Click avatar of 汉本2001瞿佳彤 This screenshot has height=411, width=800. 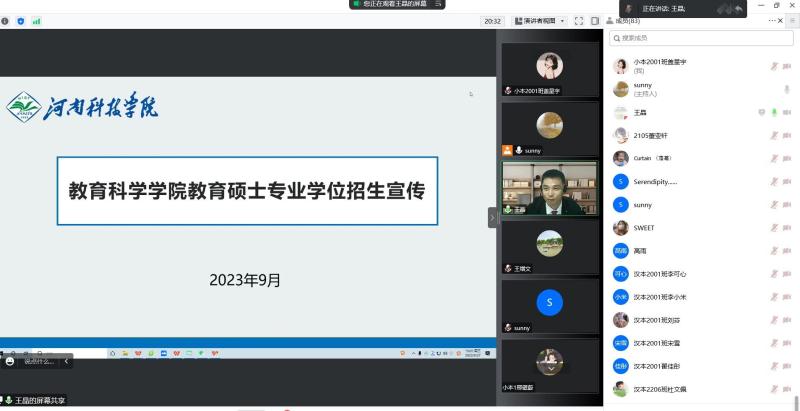tap(620, 366)
